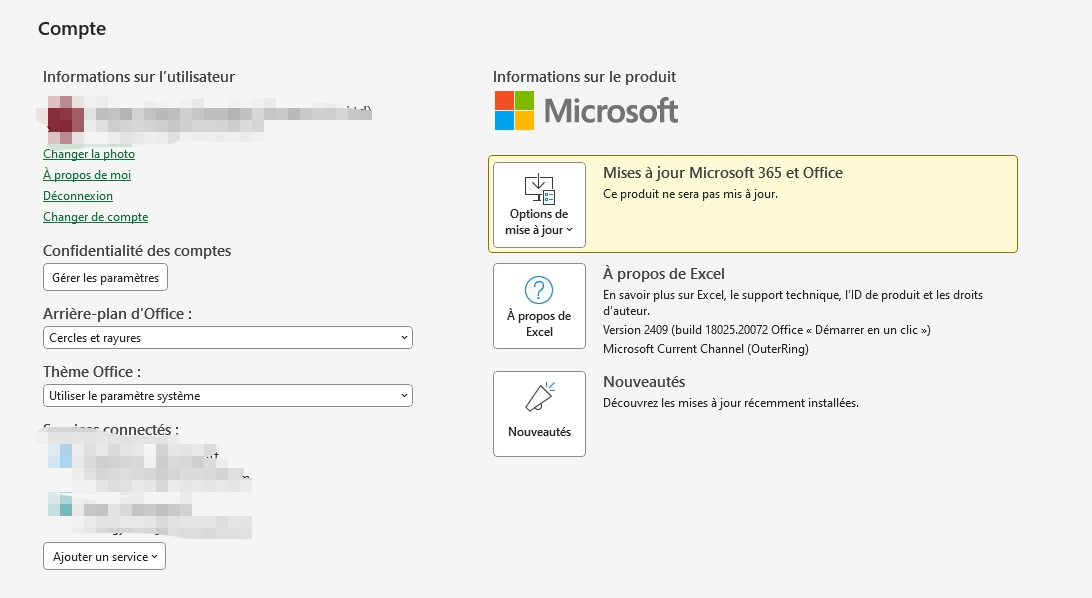1092x598 pixels.
Task: Click the Compte page heading
Action: tap(72, 29)
